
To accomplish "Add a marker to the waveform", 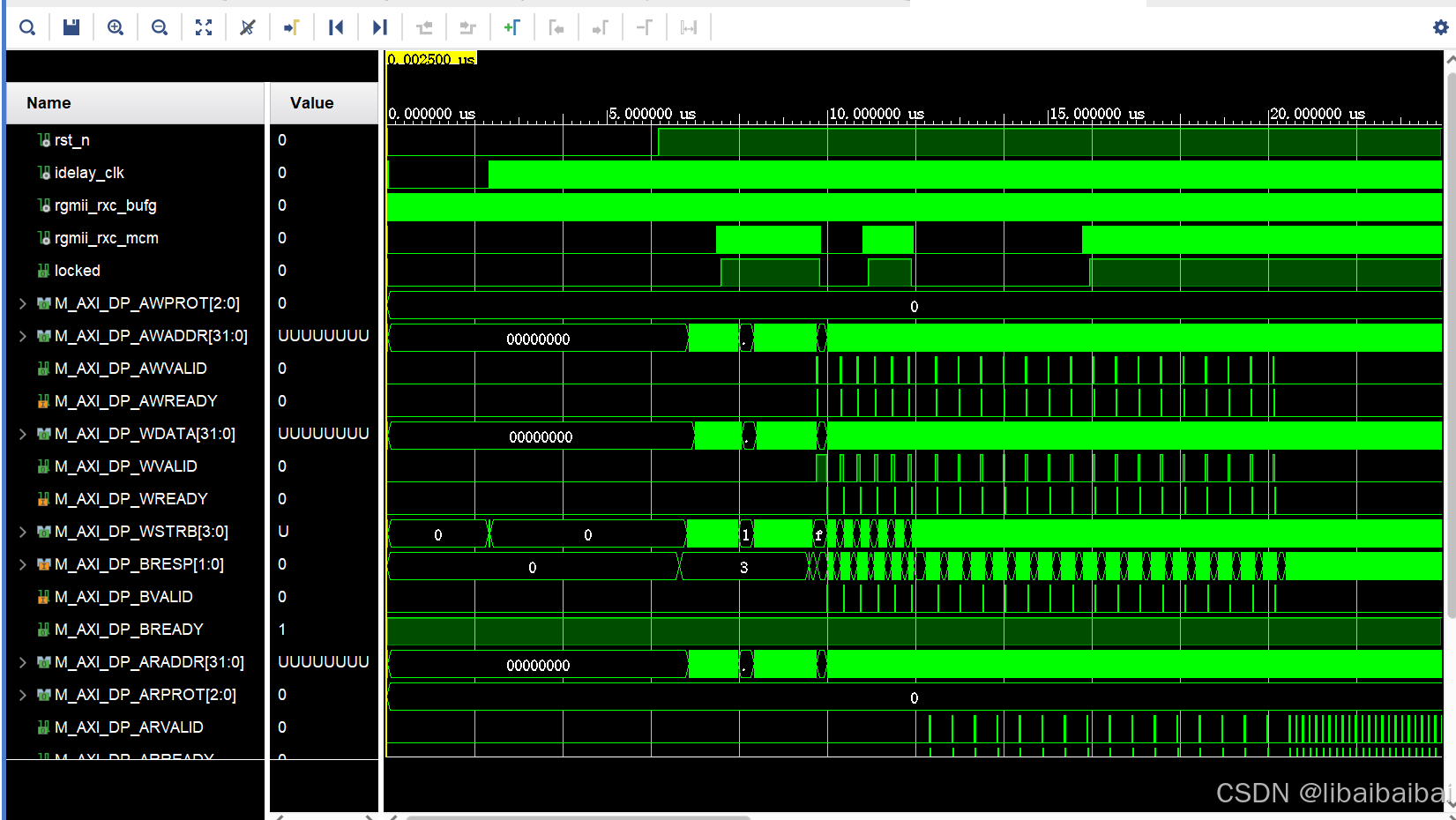I will [x=512, y=27].
